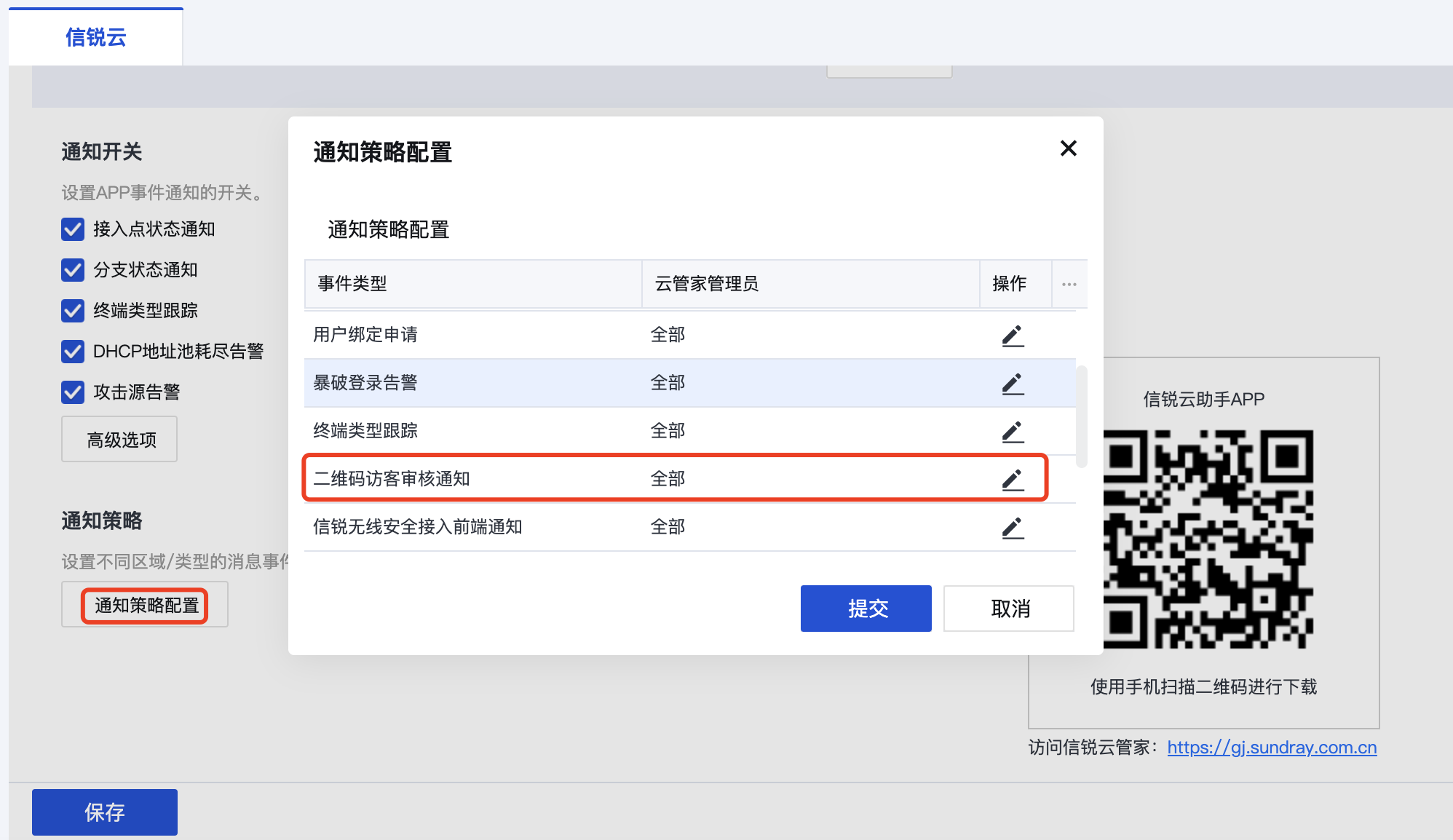Edit the 终端类型跟踪 policy row
Screen dimensions: 1453x840
[x=1013, y=432]
